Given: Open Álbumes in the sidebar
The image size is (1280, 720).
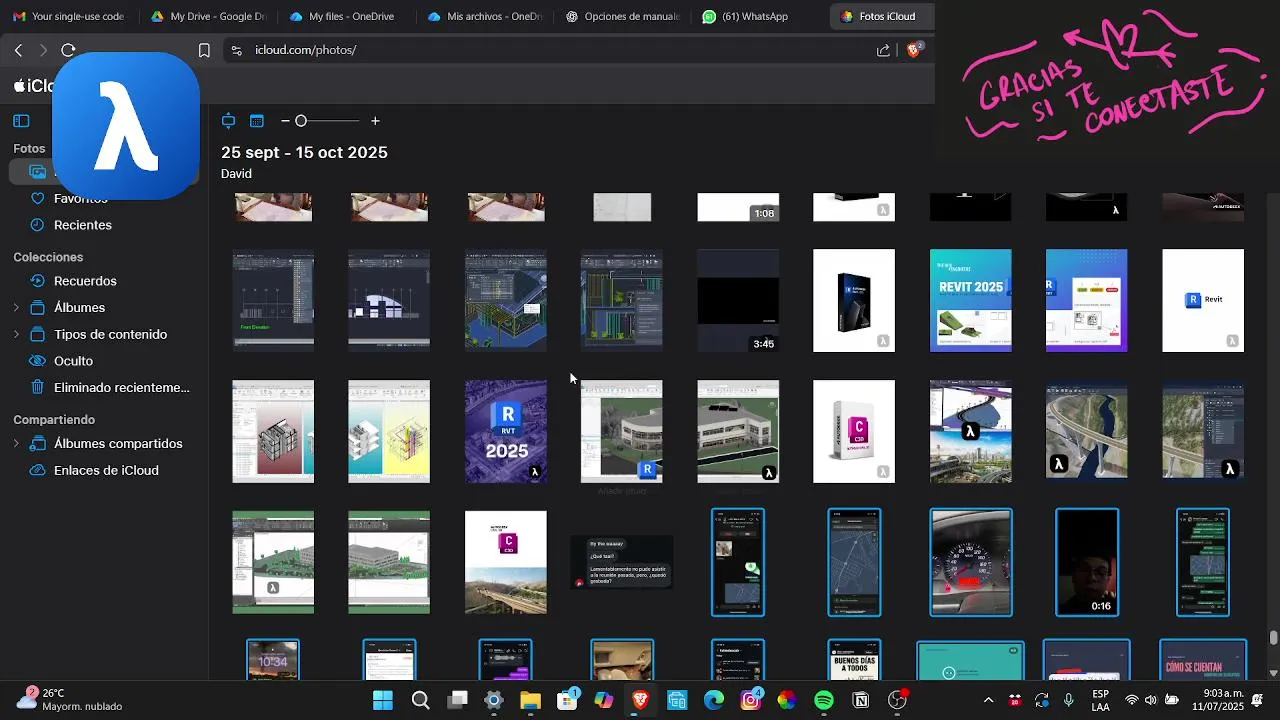Looking at the screenshot, I should [79, 308].
